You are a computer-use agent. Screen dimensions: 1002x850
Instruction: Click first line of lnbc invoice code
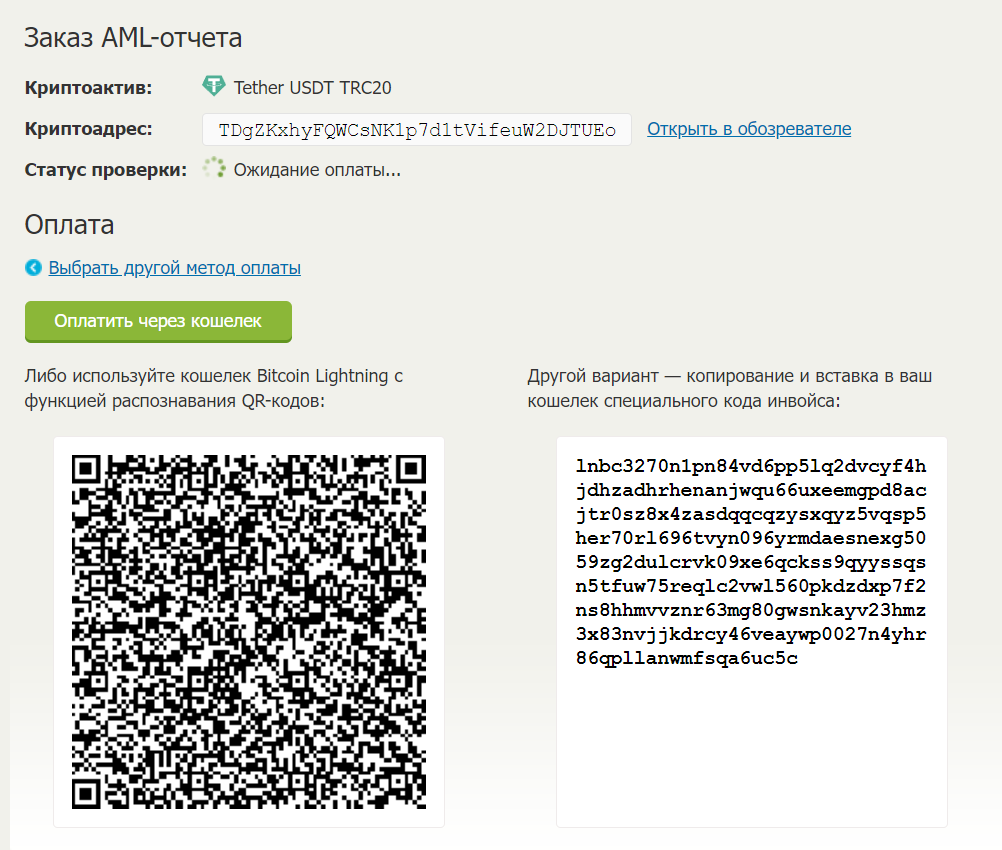point(750,466)
